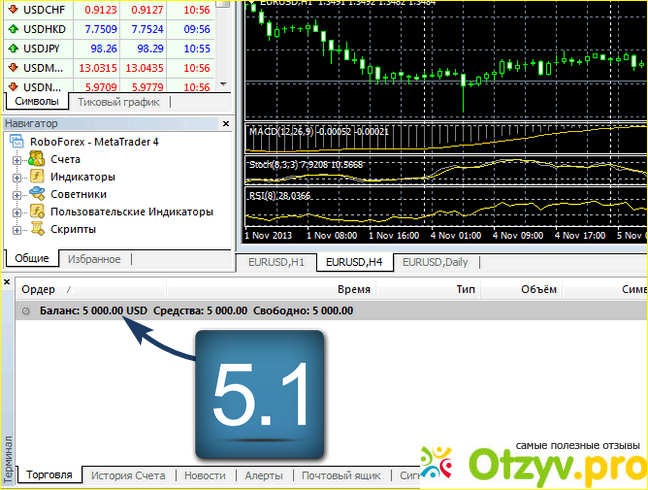Image resolution: width=648 pixels, height=490 pixels.
Task: Expand the Скрипты tree node
Action: [x=17, y=230]
